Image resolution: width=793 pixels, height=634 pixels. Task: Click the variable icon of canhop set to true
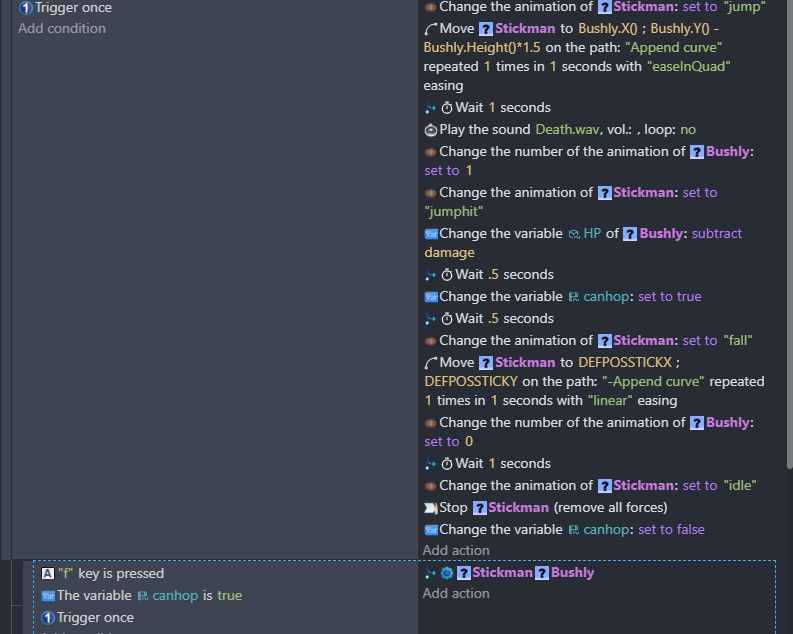[x=431, y=297]
